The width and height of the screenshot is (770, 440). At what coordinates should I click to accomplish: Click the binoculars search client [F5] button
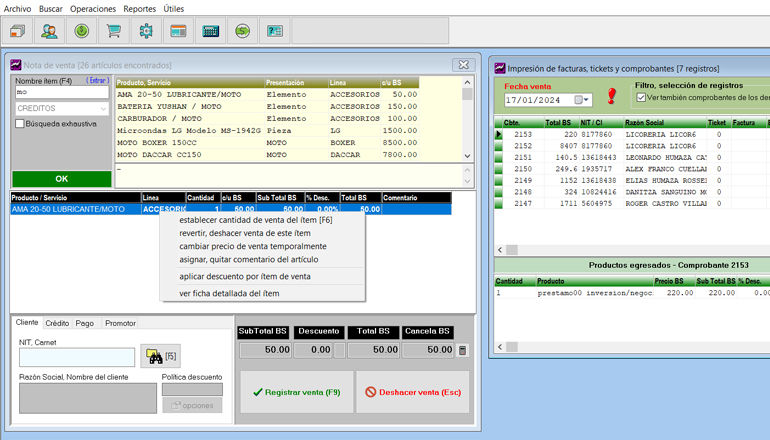coord(161,356)
